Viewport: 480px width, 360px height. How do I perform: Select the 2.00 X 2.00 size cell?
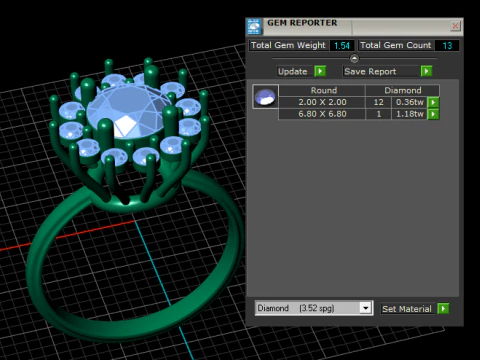322,102
